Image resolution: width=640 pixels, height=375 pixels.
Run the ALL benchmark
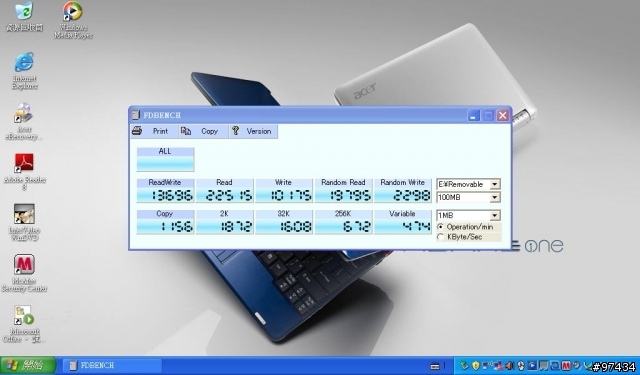[165, 159]
